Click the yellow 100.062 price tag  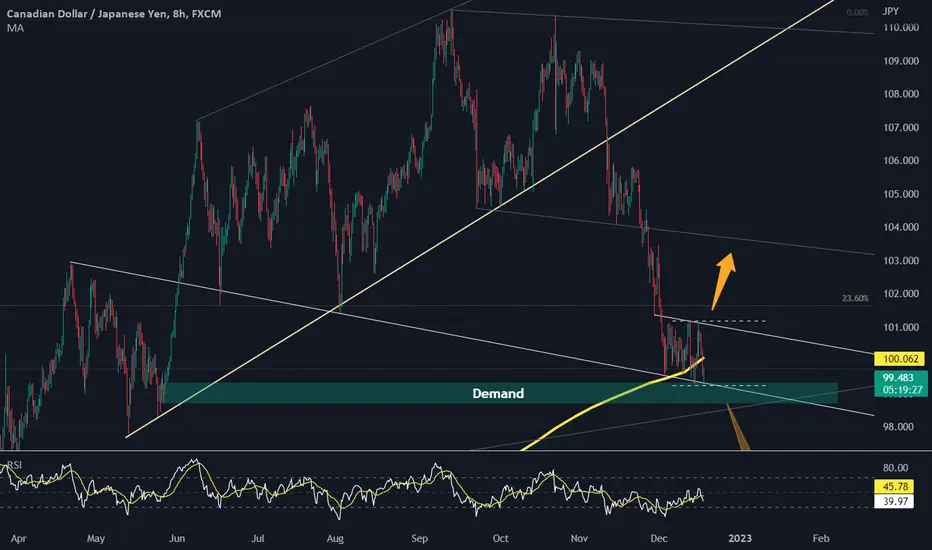click(900, 359)
